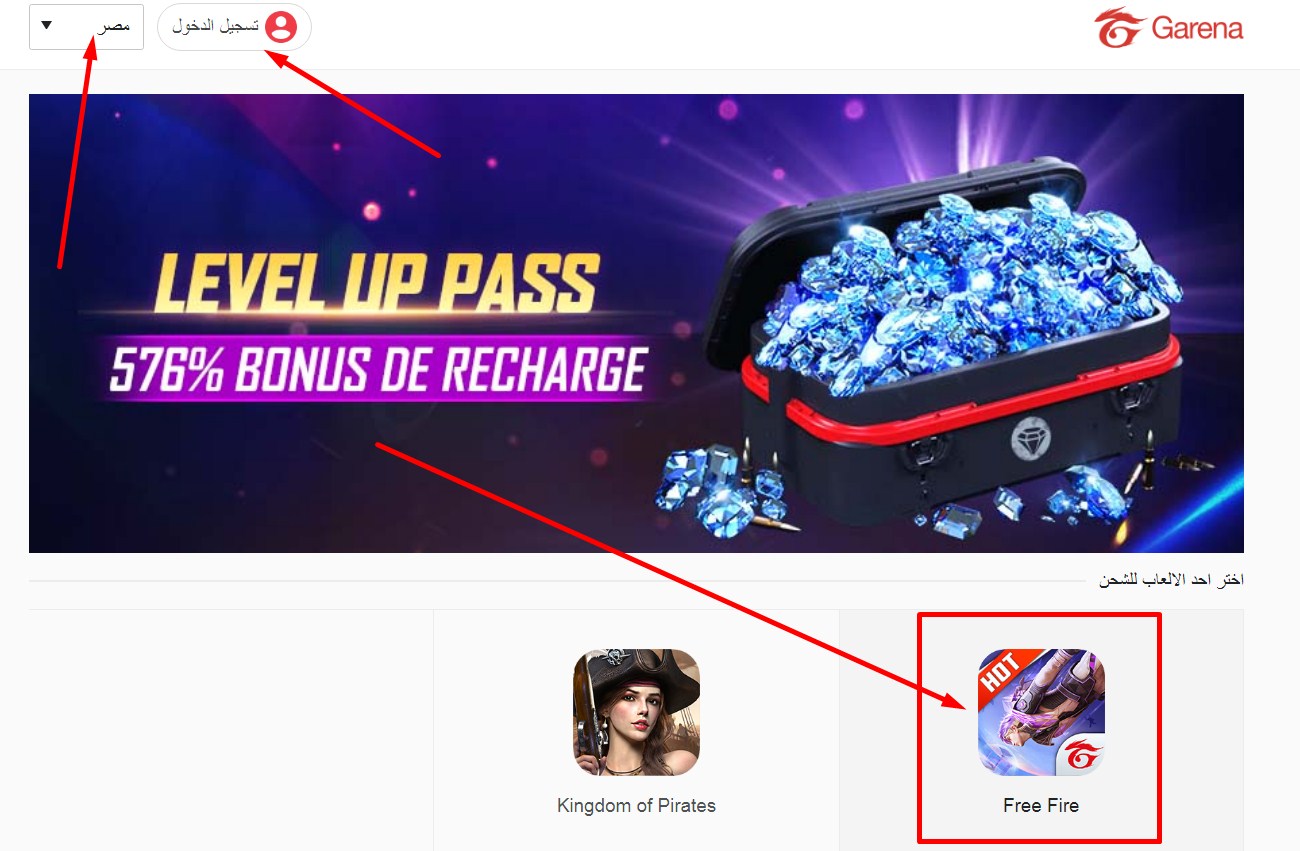Click the red user avatar icon
The image size is (1300, 851).
(x=281, y=27)
